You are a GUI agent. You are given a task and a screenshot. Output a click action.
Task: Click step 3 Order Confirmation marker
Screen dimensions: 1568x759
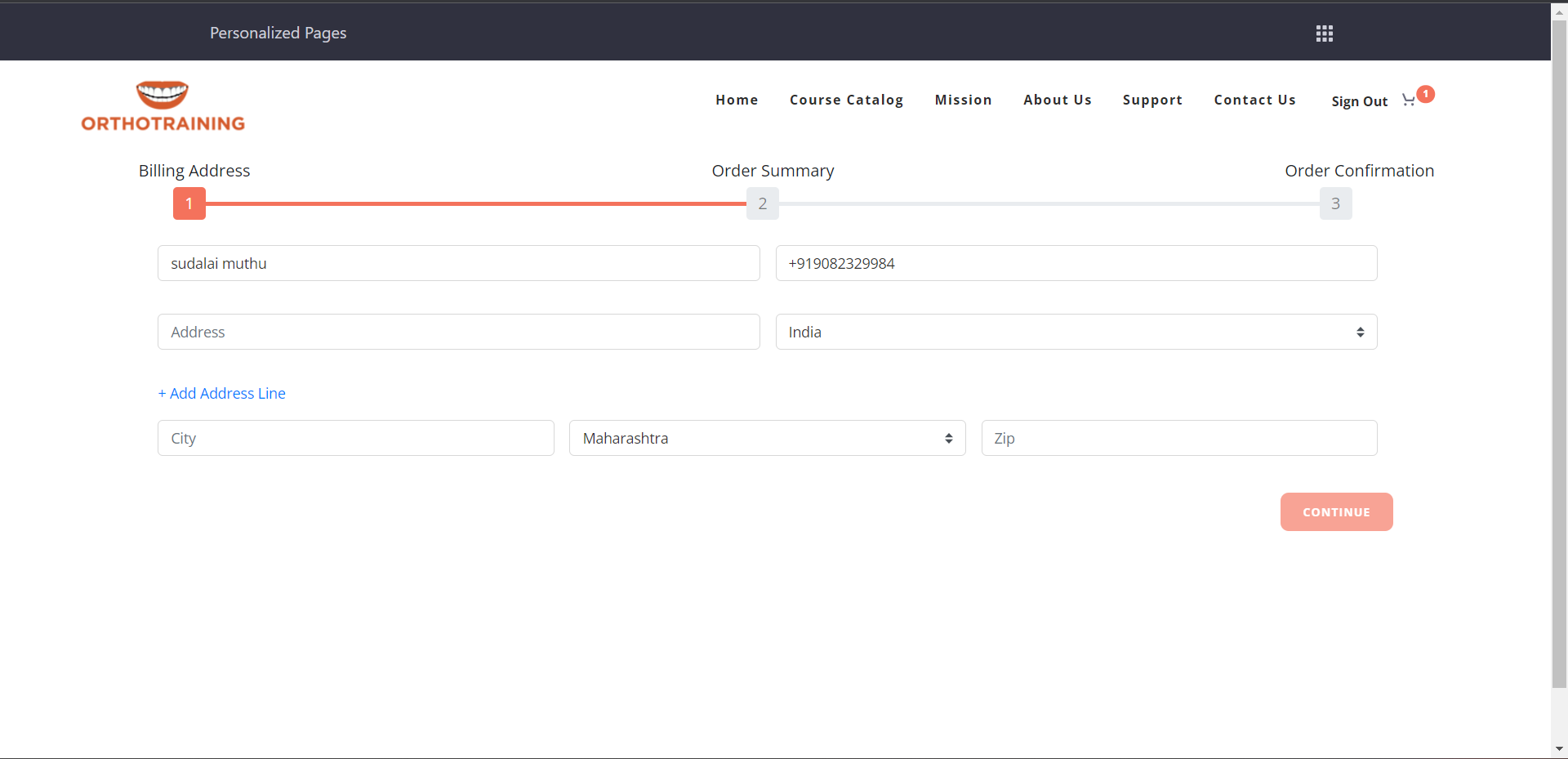(x=1335, y=203)
